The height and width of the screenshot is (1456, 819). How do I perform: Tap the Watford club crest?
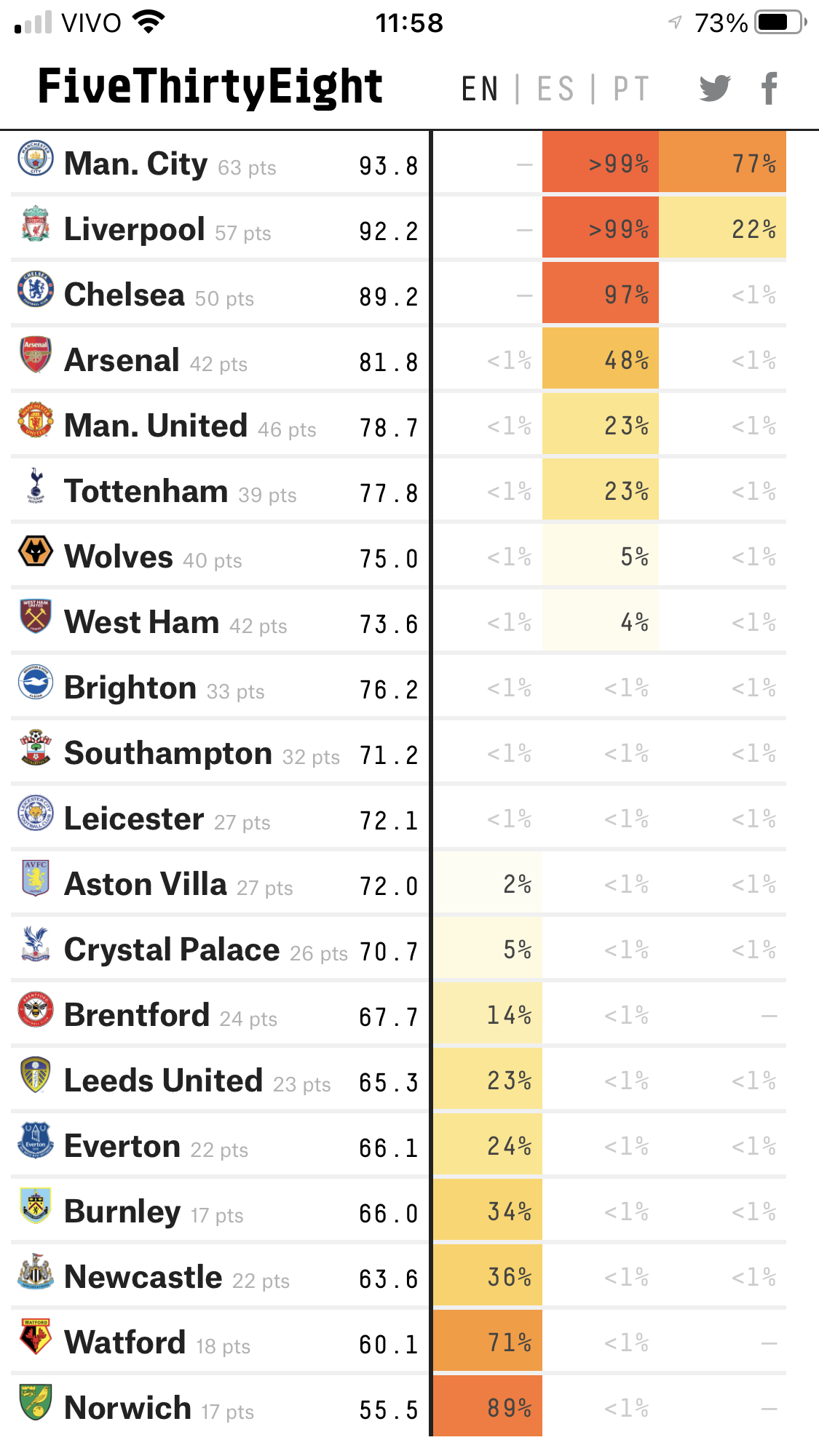[x=36, y=1337]
